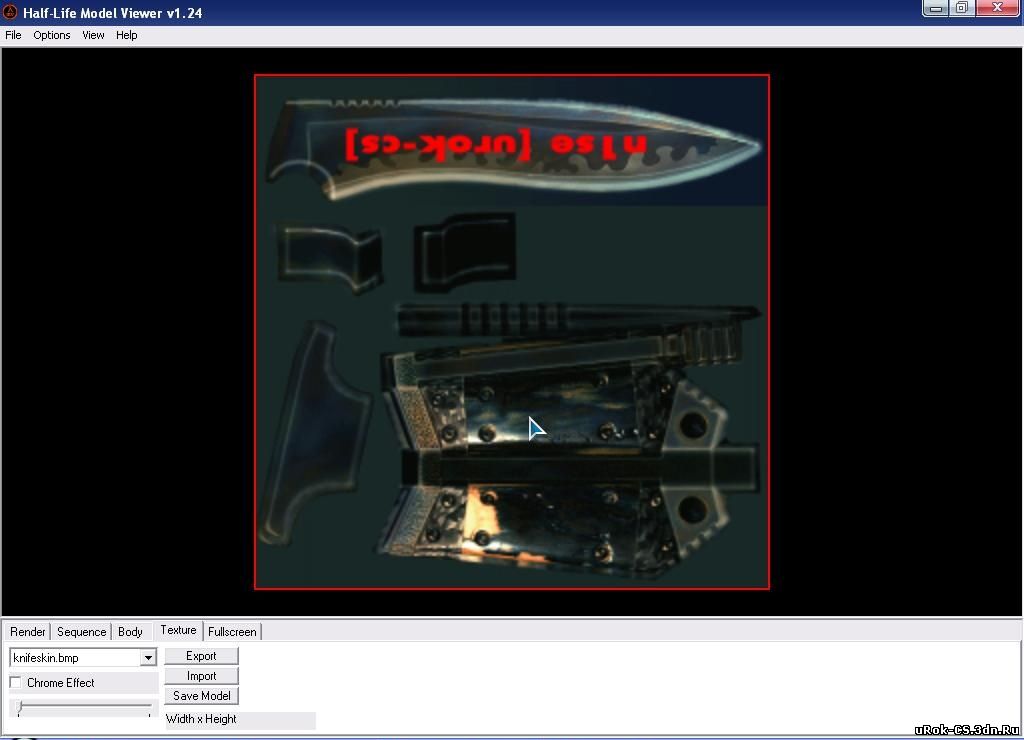Image resolution: width=1024 pixels, height=740 pixels.
Task: Select the Texture tab
Action: (178, 630)
